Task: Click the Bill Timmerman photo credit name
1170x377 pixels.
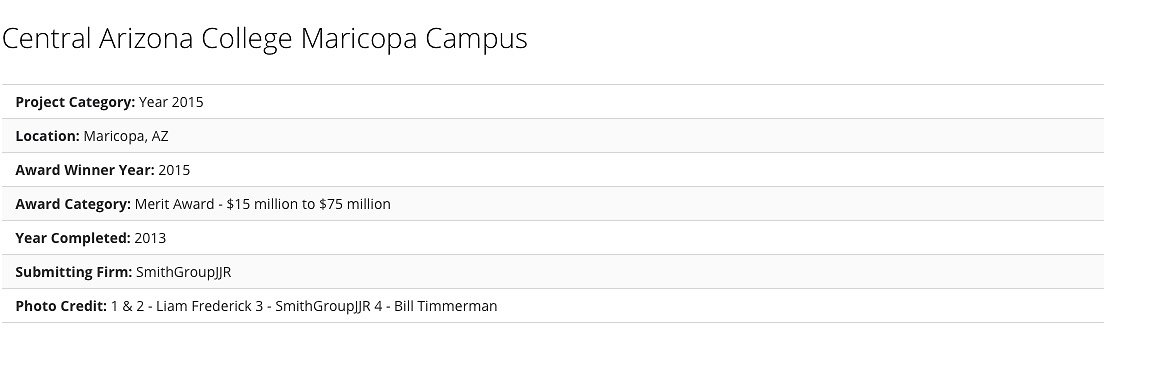Action: [445, 306]
